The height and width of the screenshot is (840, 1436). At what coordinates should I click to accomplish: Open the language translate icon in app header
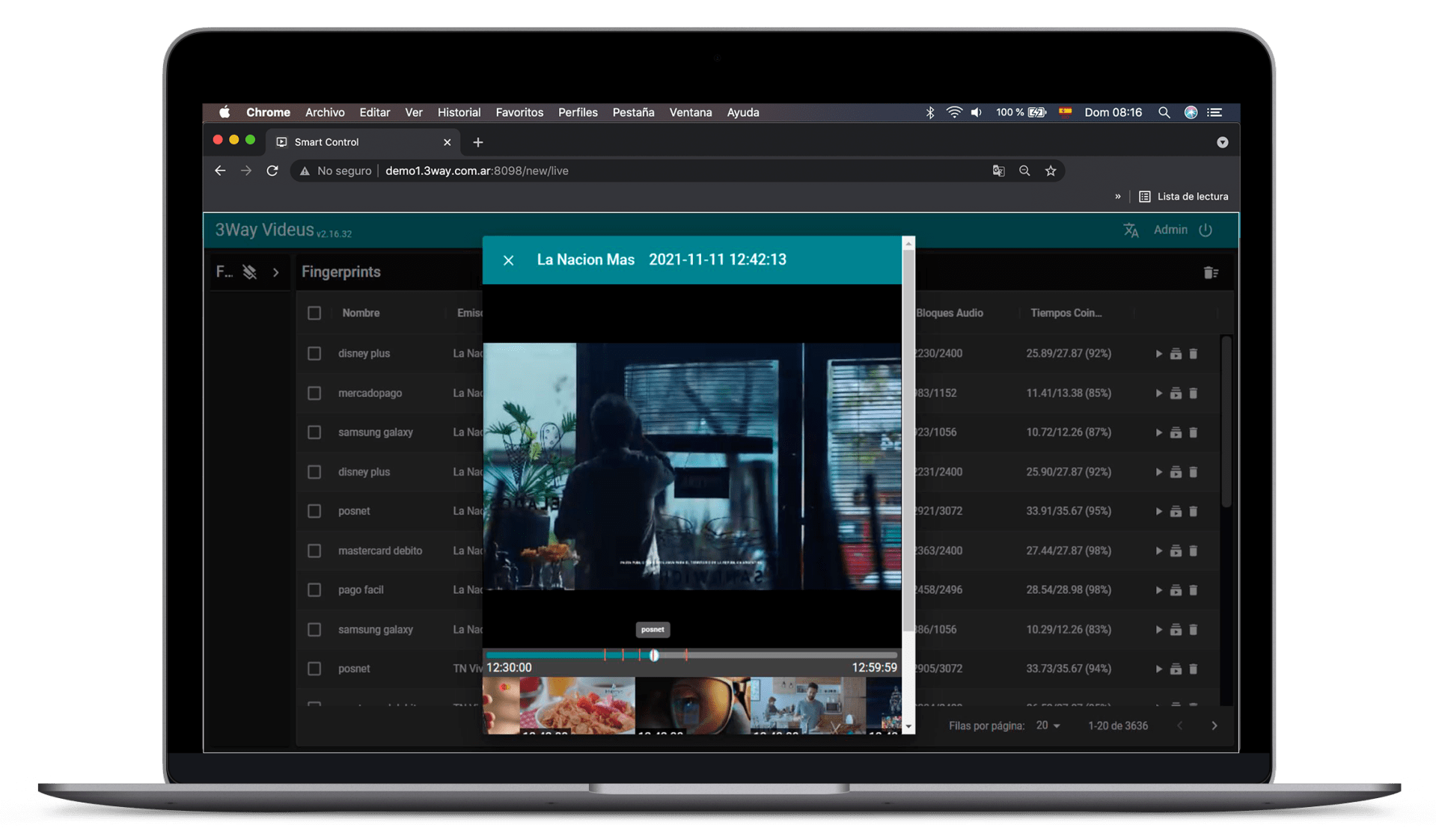(1131, 230)
